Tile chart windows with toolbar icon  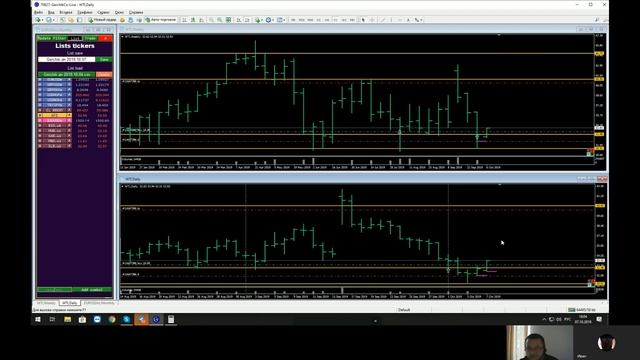pyautogui.click(x=229, y=20)
